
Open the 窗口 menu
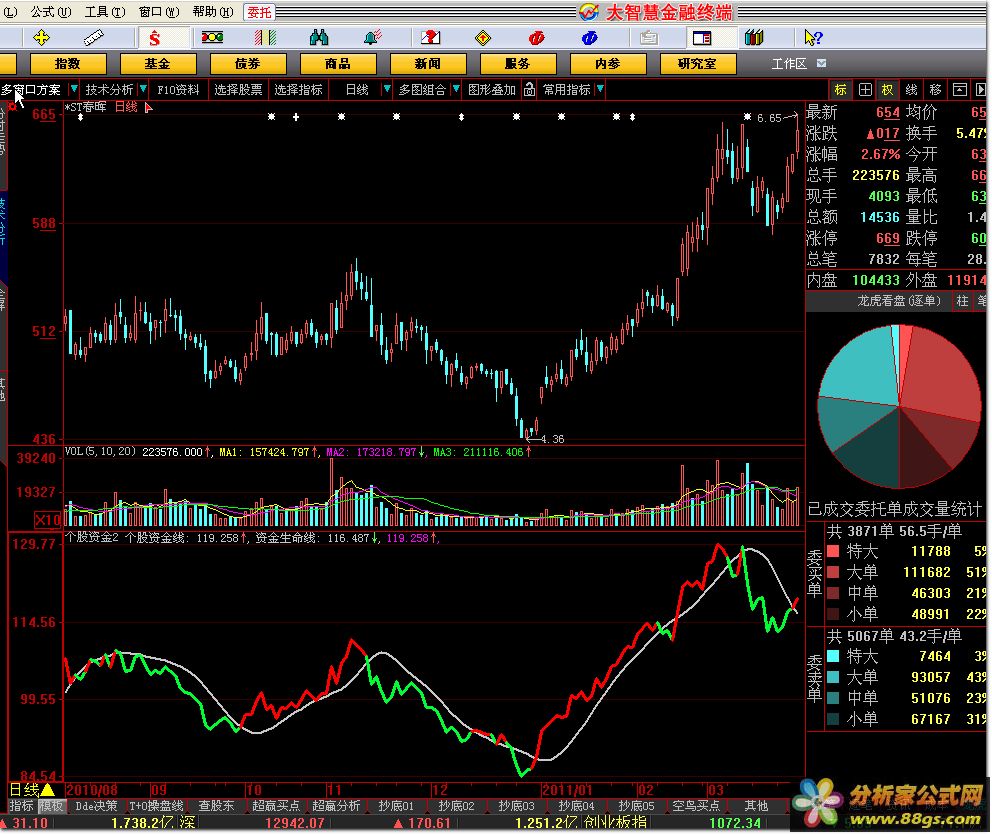point(159,12)
